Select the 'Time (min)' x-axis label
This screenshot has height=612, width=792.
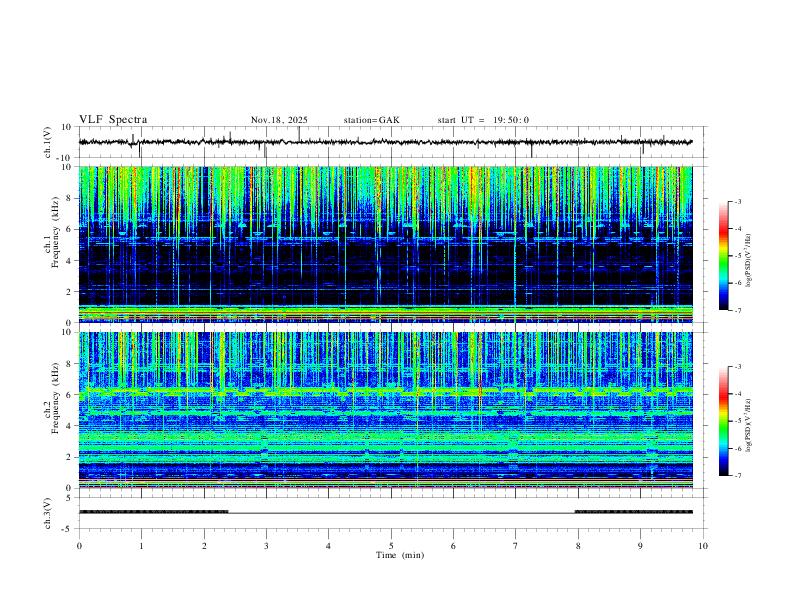(400, 555)
